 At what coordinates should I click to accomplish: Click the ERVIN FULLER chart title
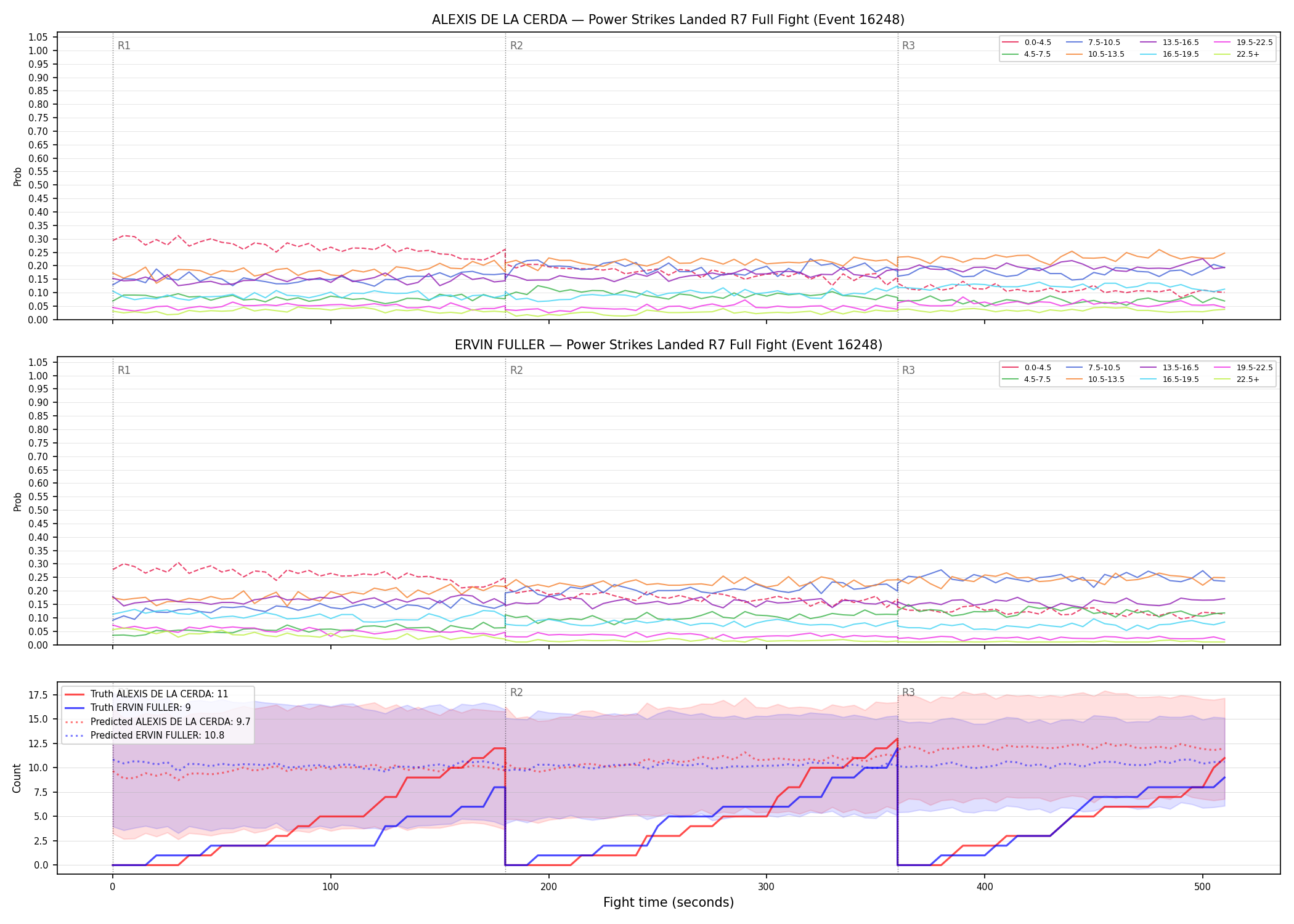tap(668, 345)
